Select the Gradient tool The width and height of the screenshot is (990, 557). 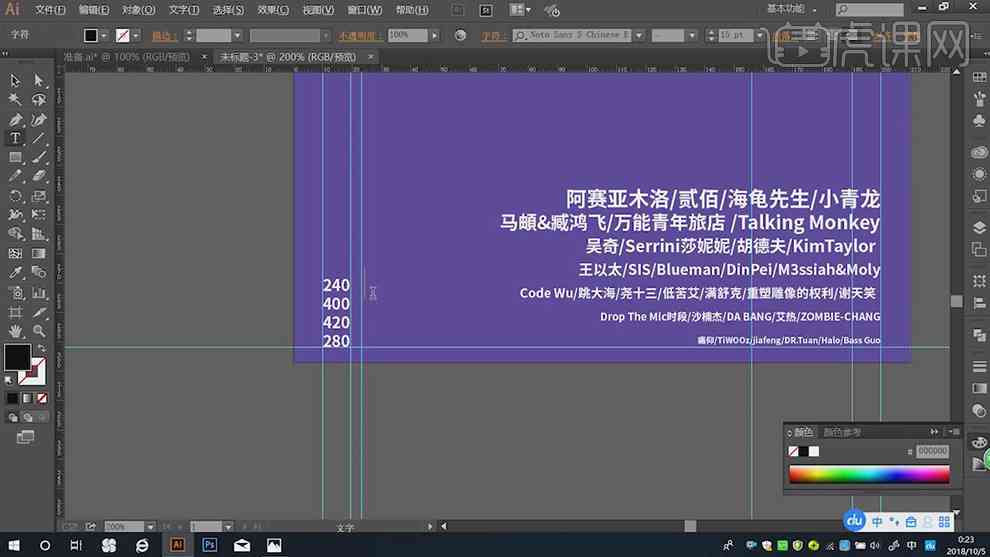[x=39, y=253]
